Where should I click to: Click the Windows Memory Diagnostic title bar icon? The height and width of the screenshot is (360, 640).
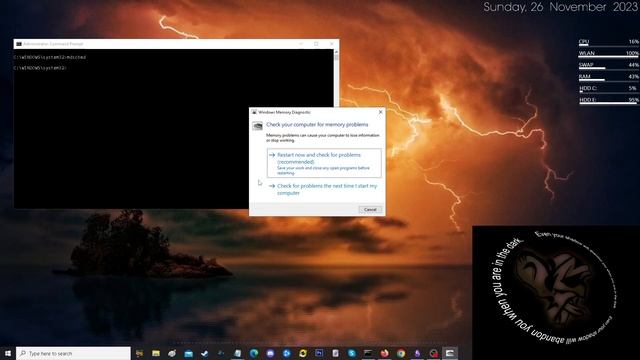254,112
